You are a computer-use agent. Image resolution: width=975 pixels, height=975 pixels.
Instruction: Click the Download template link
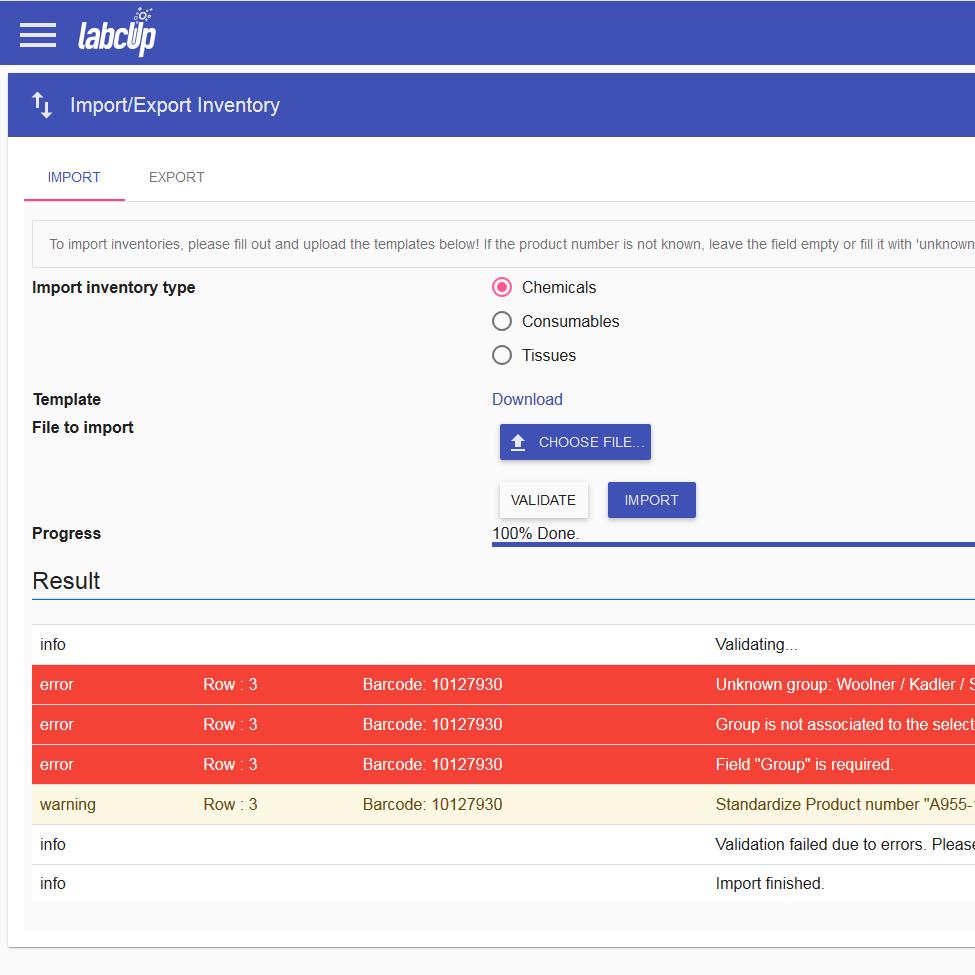527,399
